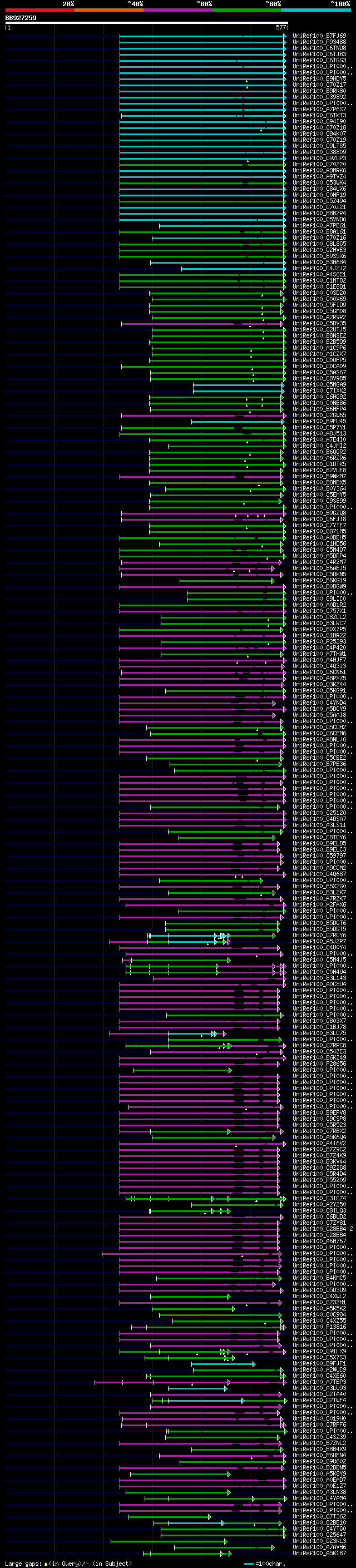Click the cyan ~100% identity color segment

315,10
